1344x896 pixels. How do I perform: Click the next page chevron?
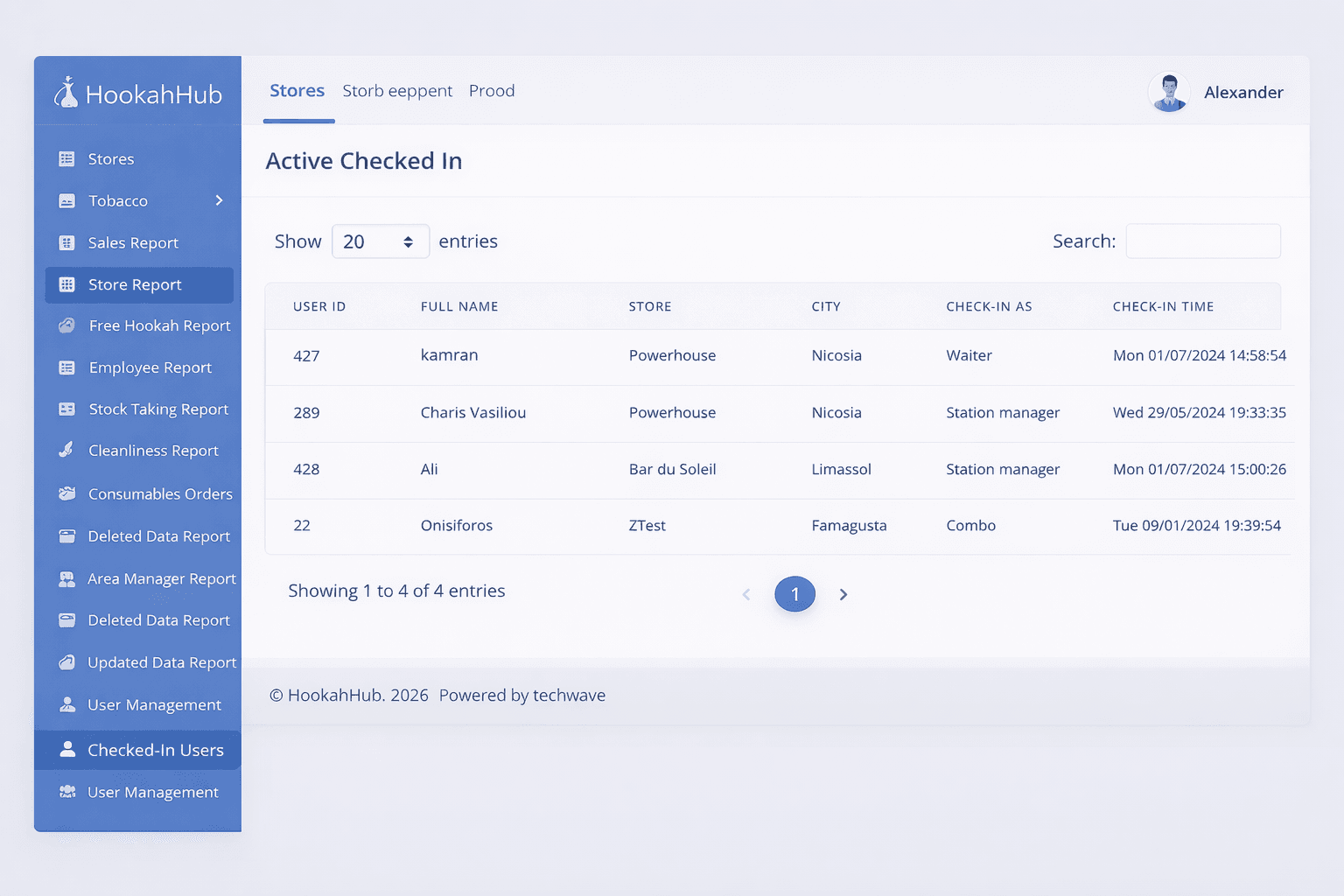(843, 594)
